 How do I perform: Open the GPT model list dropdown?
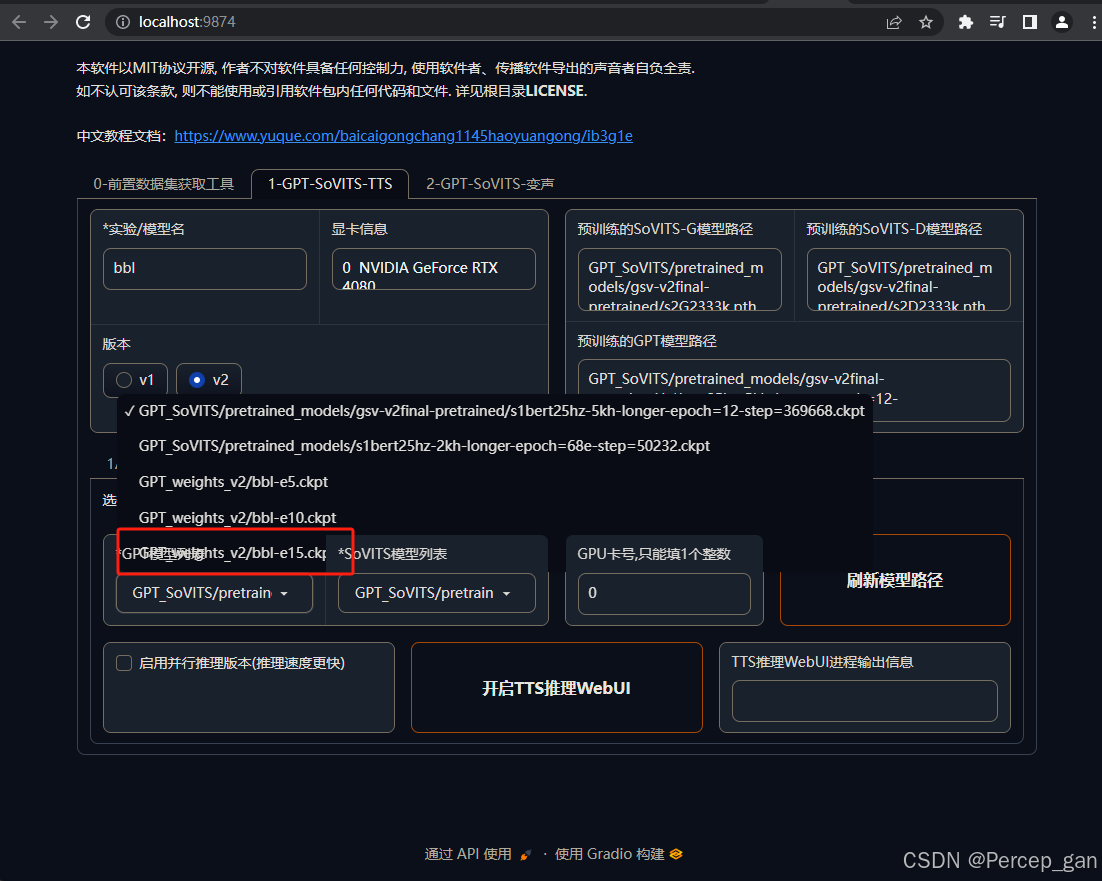214,593
